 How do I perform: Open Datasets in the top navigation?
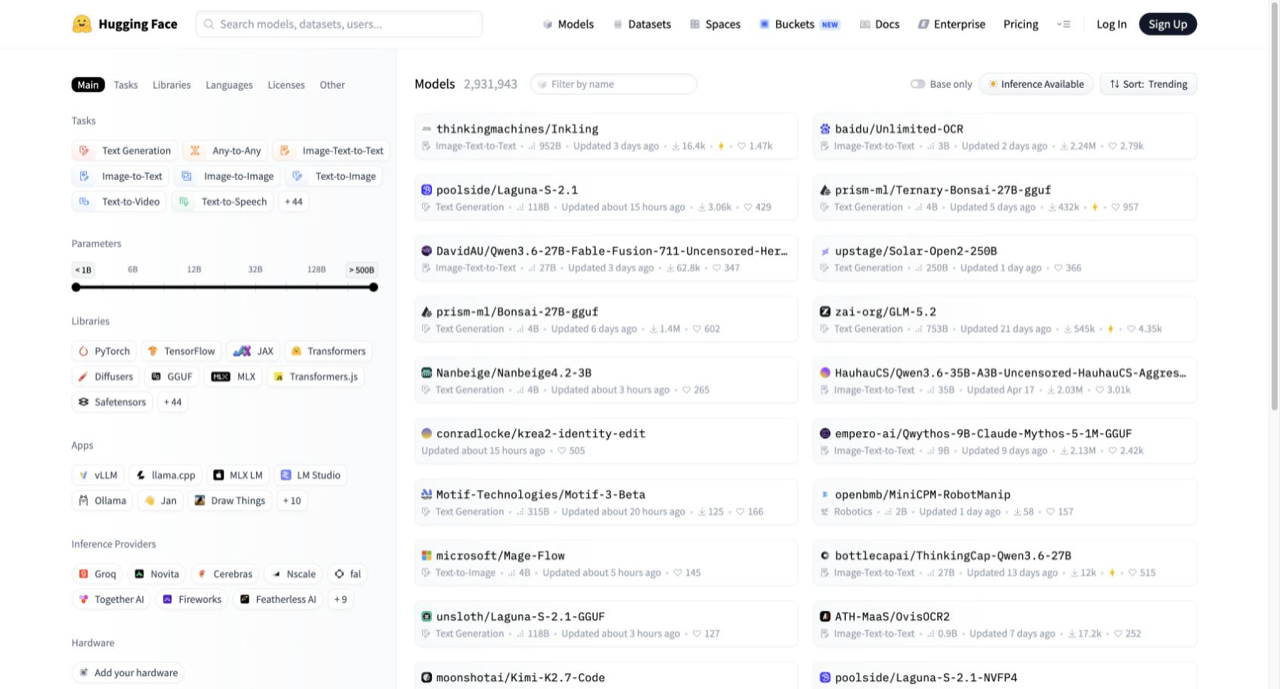click(x=642, y=24)
